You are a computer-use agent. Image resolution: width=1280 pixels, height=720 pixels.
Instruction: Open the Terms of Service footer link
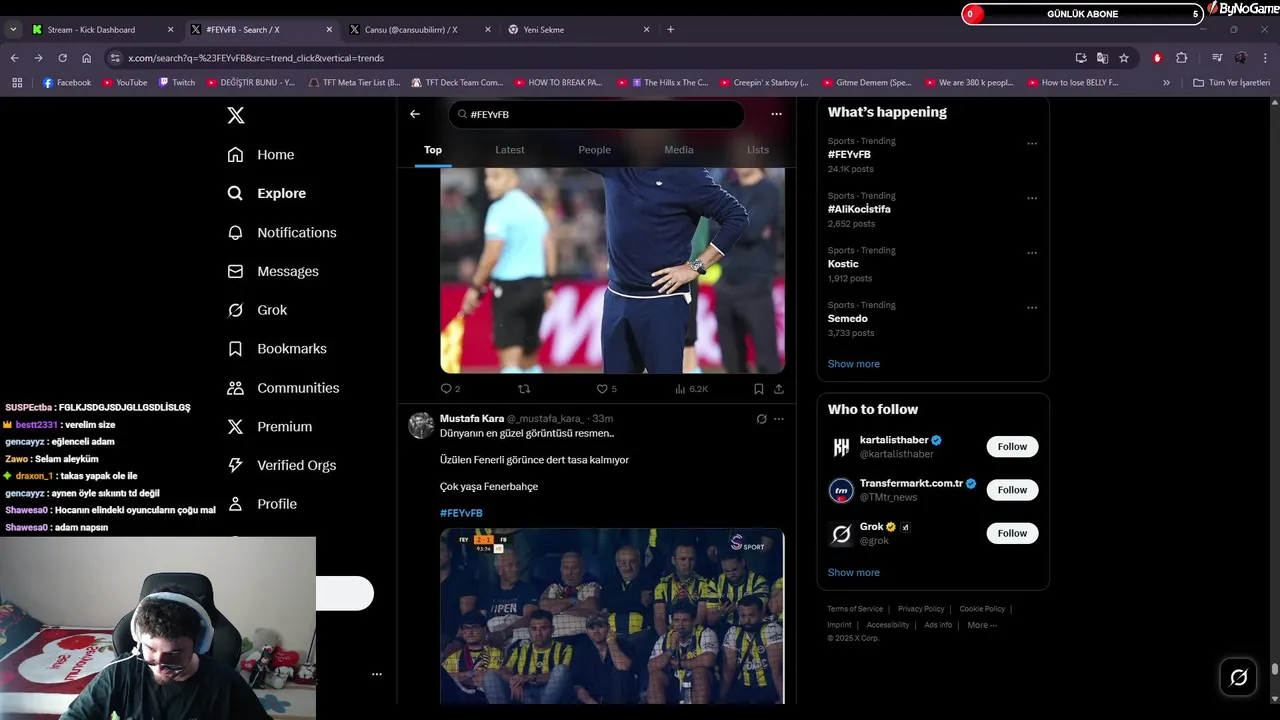[x=855, y=609]
